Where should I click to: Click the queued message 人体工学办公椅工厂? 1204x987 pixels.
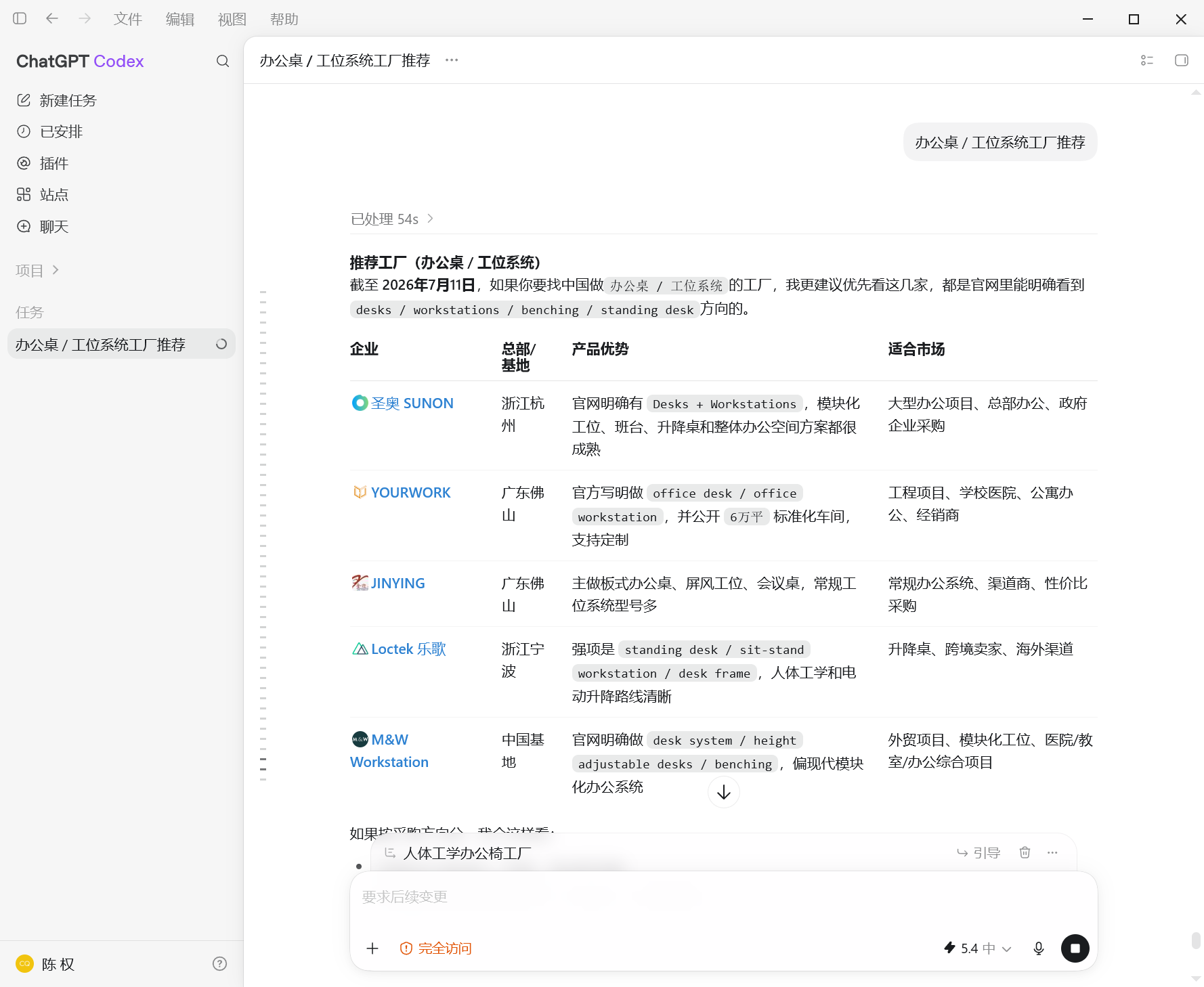point(467,853)
